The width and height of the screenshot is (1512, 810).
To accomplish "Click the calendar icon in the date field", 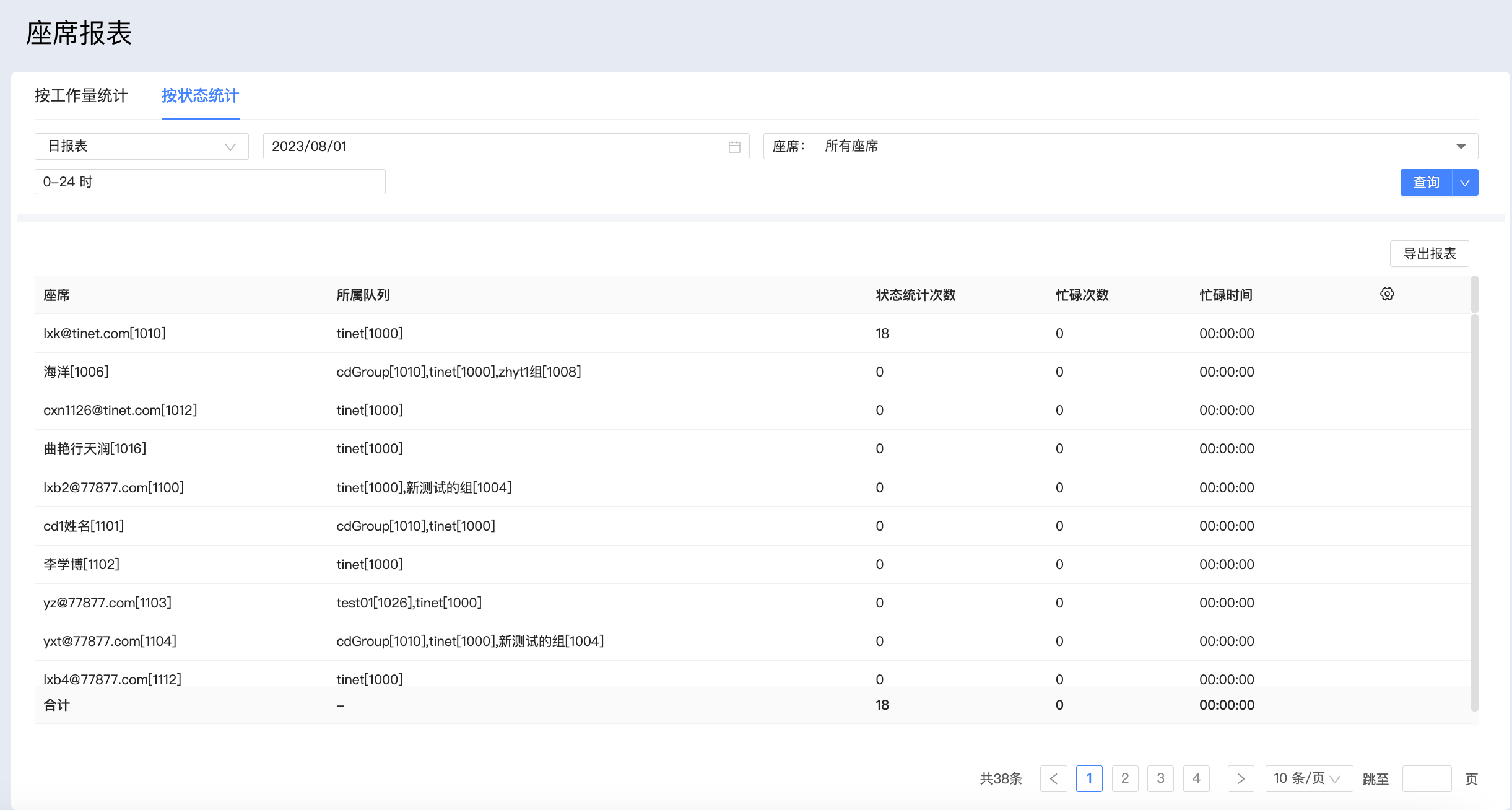I will [734, 147].
